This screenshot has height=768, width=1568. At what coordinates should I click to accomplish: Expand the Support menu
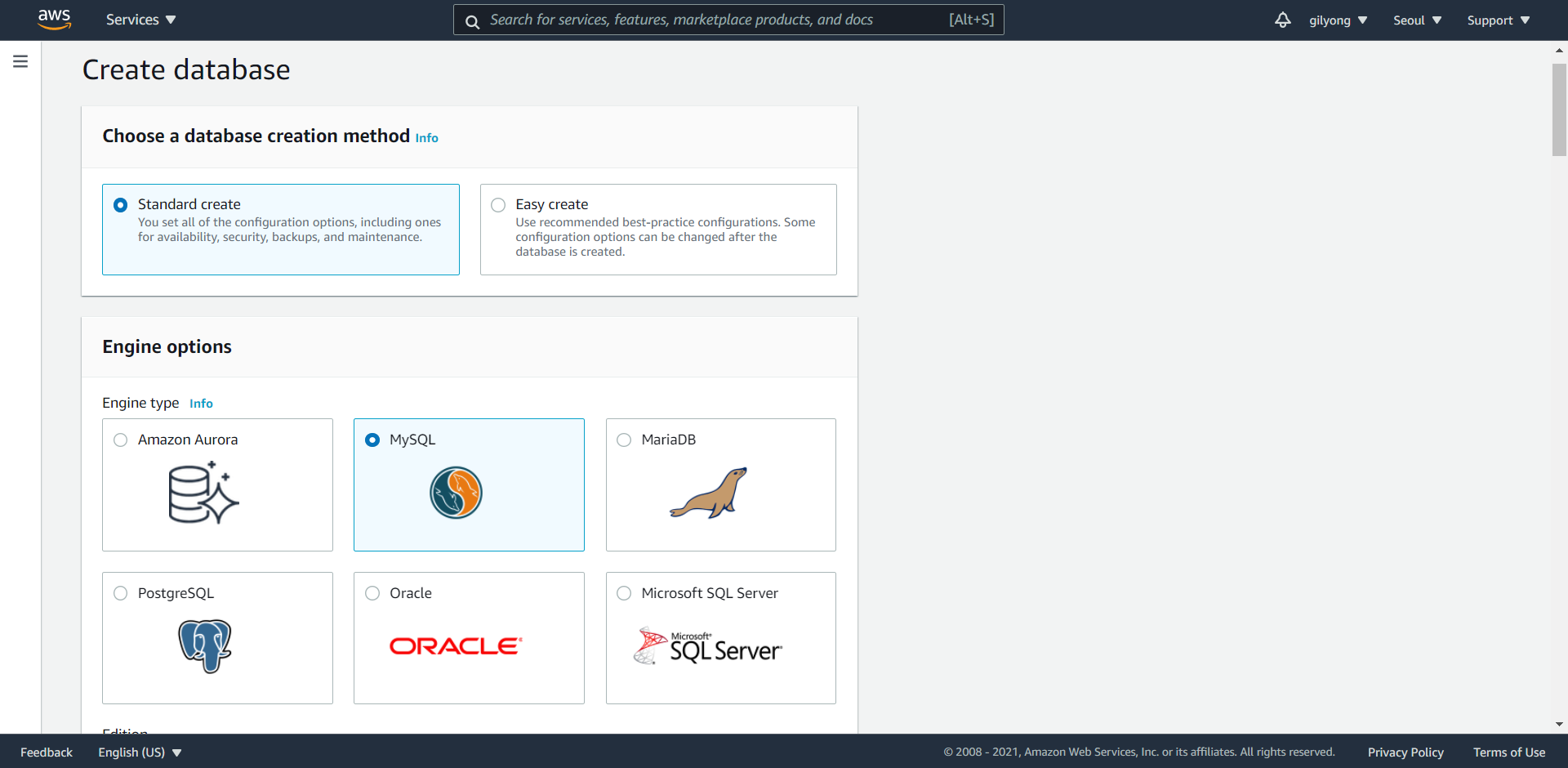pos(1498,20)
